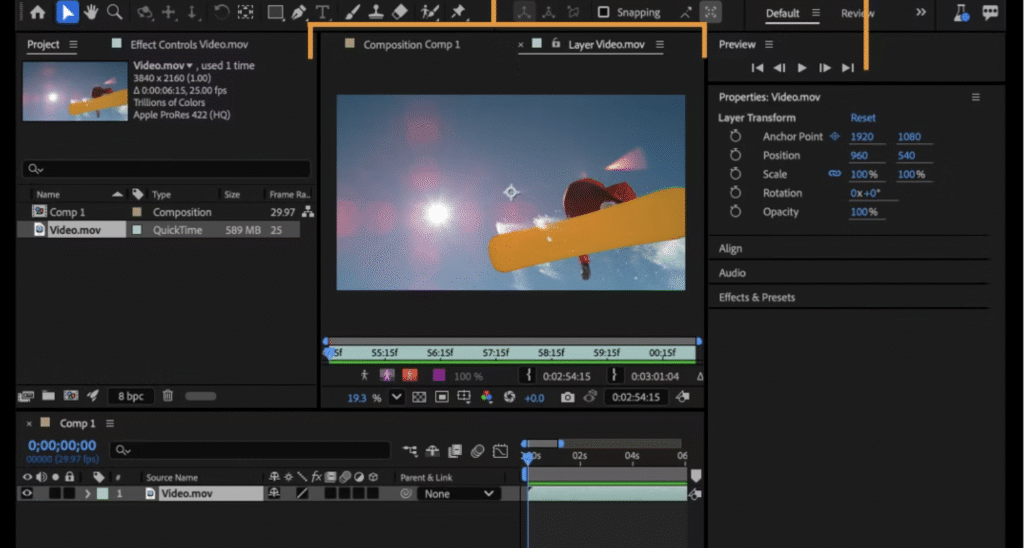Open the Preview panel menu
This screenshot has height=548, width=1024.
[769, 44]
